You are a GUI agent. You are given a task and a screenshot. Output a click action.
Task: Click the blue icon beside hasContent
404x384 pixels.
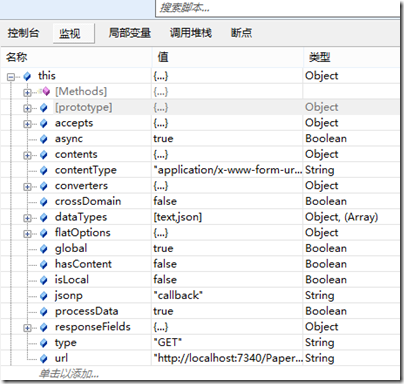pyautogui.click(x=44, y=264)
